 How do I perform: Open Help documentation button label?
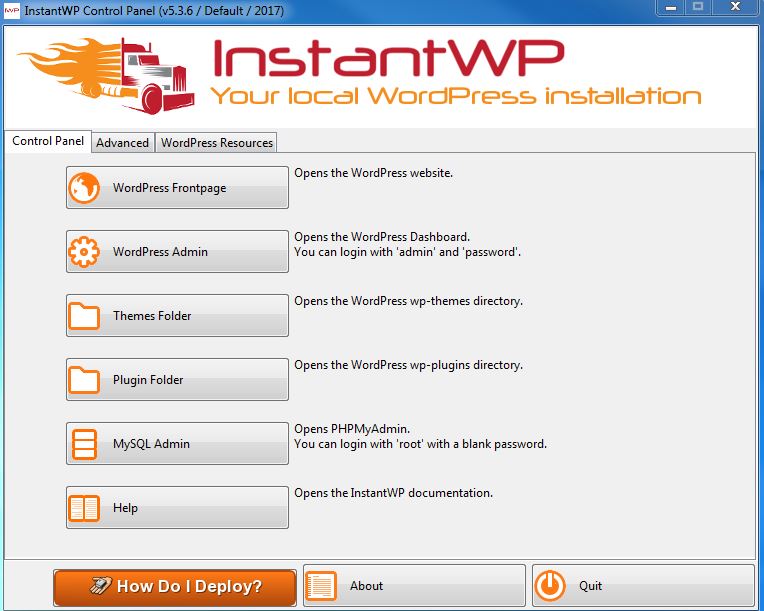[x=125, y=508]
